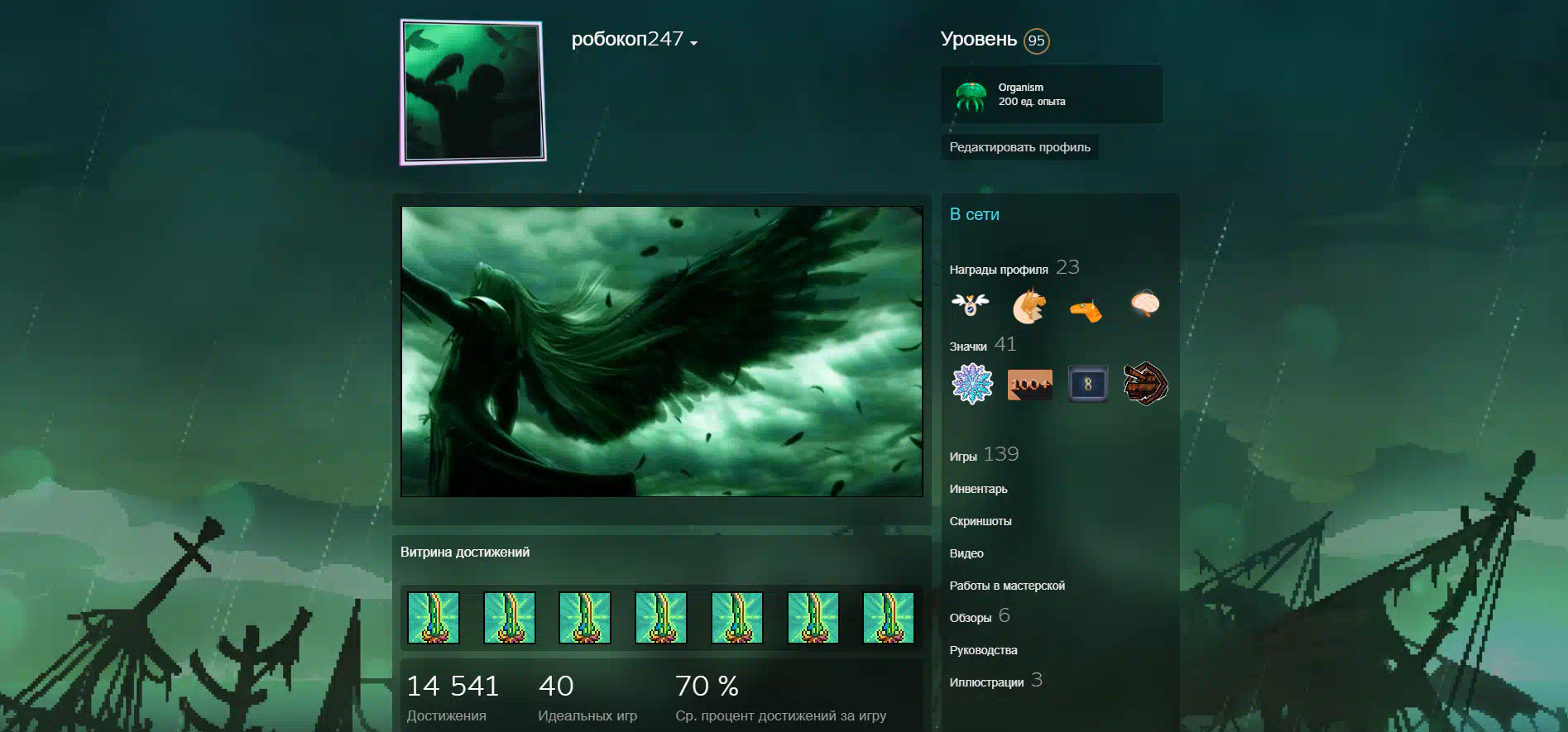Expand the робокоп247 name history dropdown arrow
The image size is (1568, 732).
pyautogui.click(x=693, y=43)
